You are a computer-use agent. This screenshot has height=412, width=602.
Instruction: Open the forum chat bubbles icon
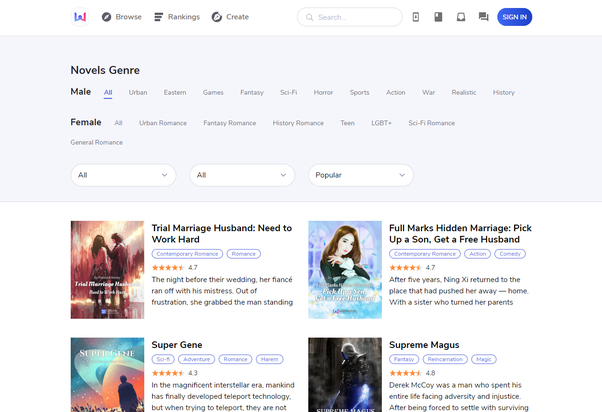coord(483,17)
